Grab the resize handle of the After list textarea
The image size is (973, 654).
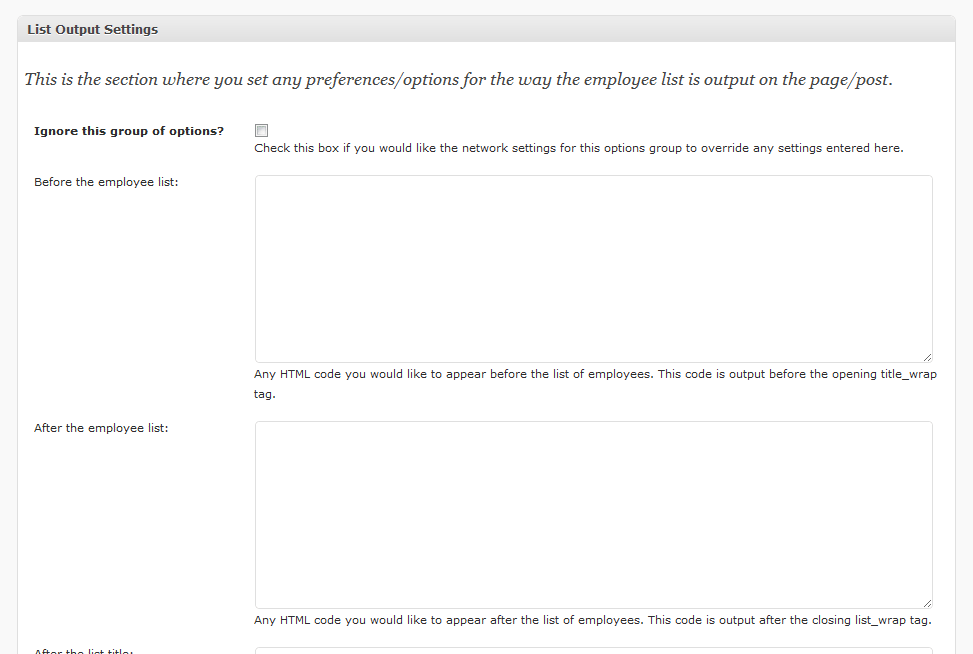pyautogui.click(x=927, y=603)
